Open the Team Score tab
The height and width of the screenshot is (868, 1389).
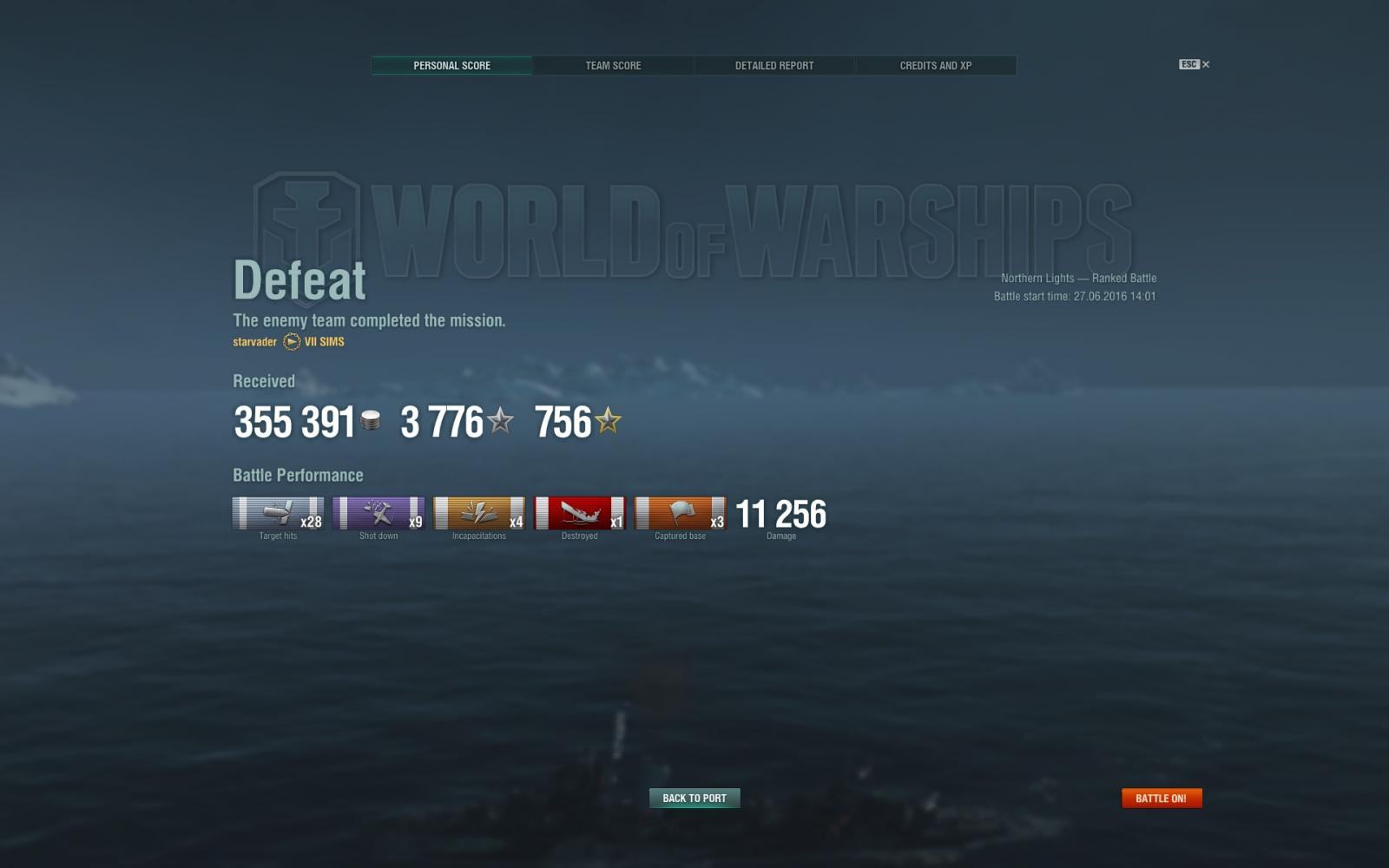click(613, 65)
